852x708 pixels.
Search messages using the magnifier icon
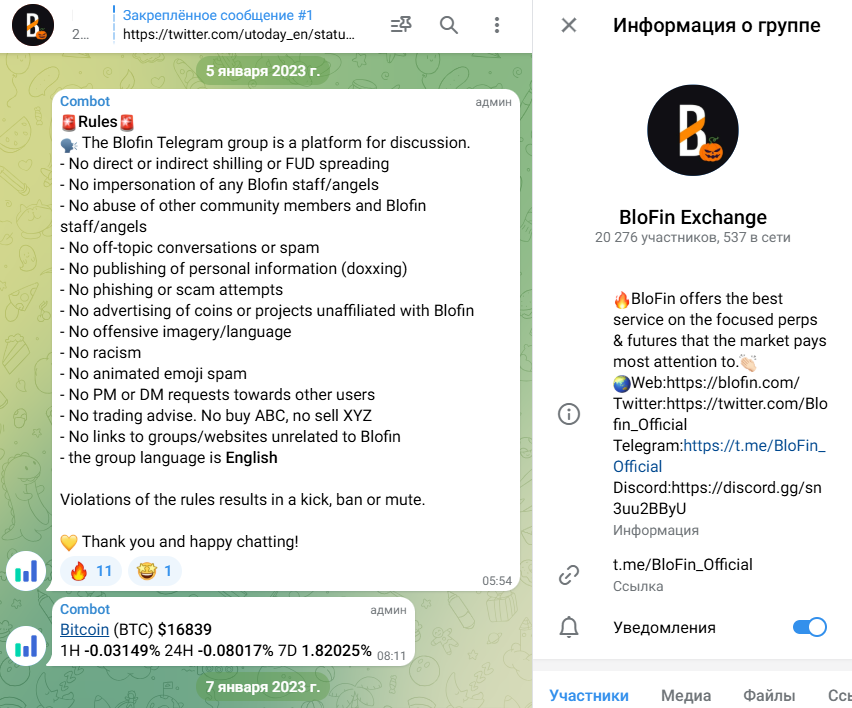click(x=449, y=25)
